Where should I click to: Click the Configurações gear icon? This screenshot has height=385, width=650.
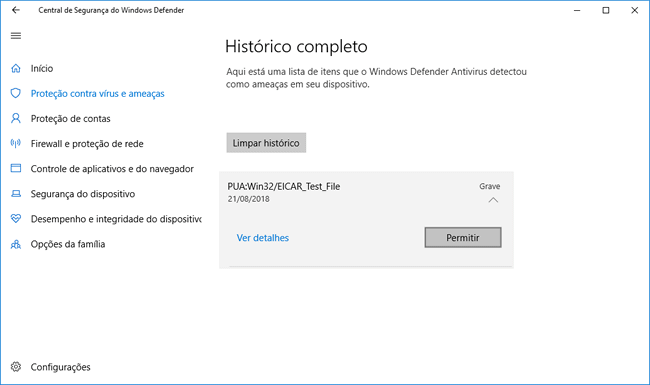(x=16, y=367)
